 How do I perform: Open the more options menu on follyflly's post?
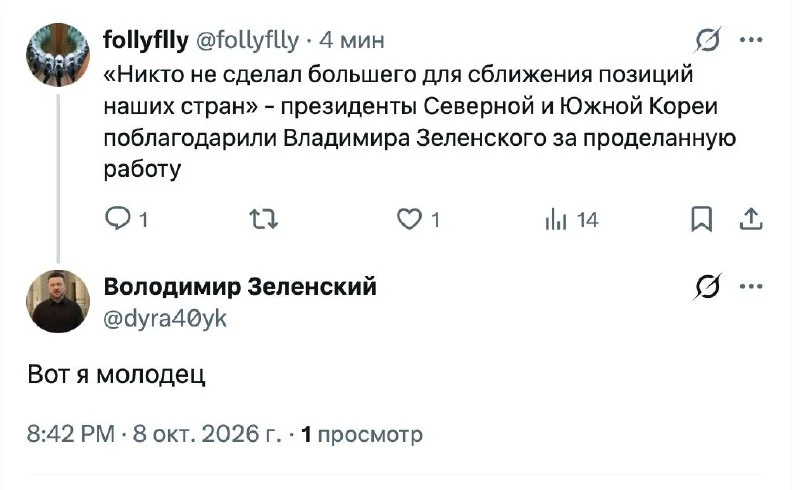tap(752, 40)
